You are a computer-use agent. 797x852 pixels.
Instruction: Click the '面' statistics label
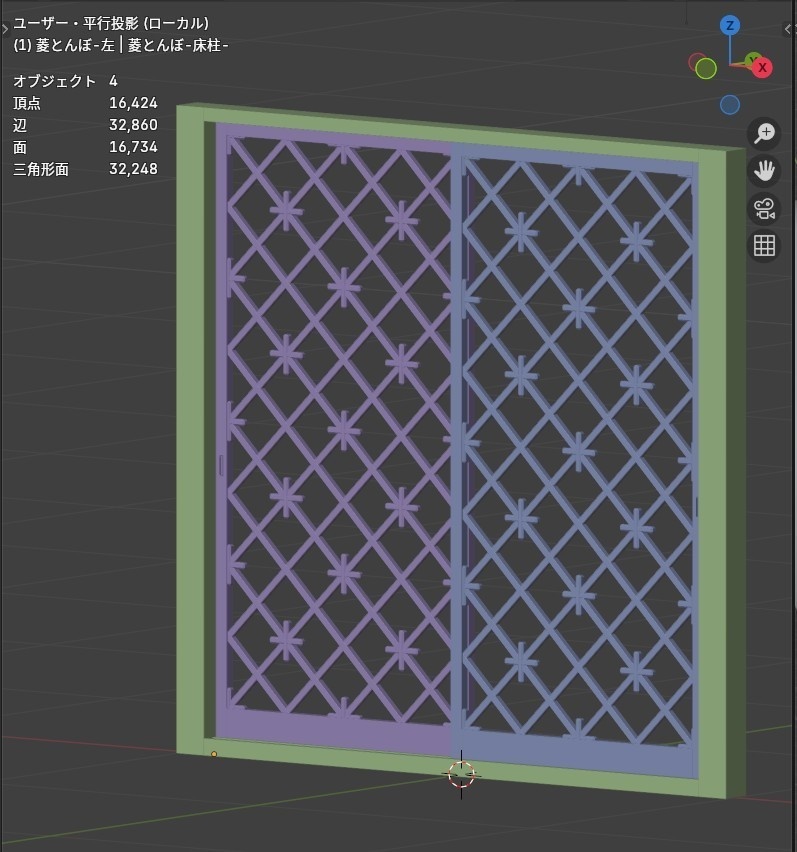point(20,148)
